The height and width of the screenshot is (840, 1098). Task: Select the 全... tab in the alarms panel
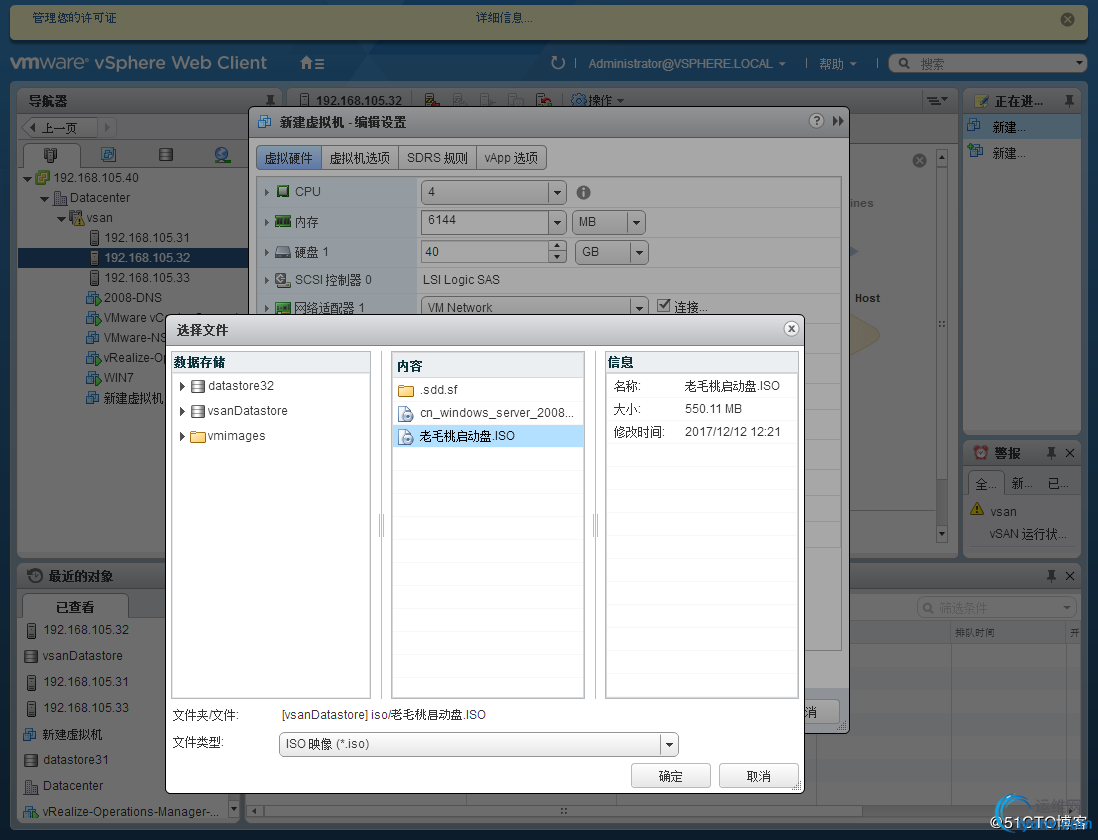(985, 484)
